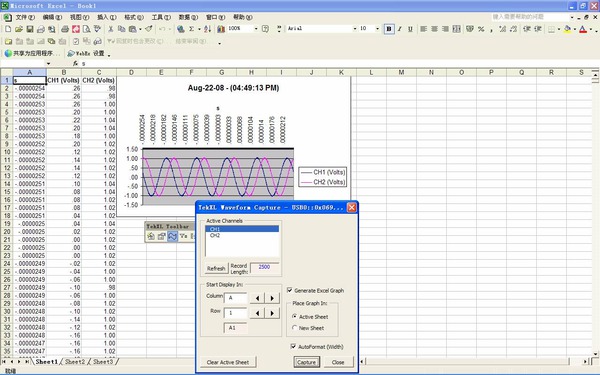600x375 pixels.
Task: Click the Save icon in toolbar
Action: [x=30, y=29]
